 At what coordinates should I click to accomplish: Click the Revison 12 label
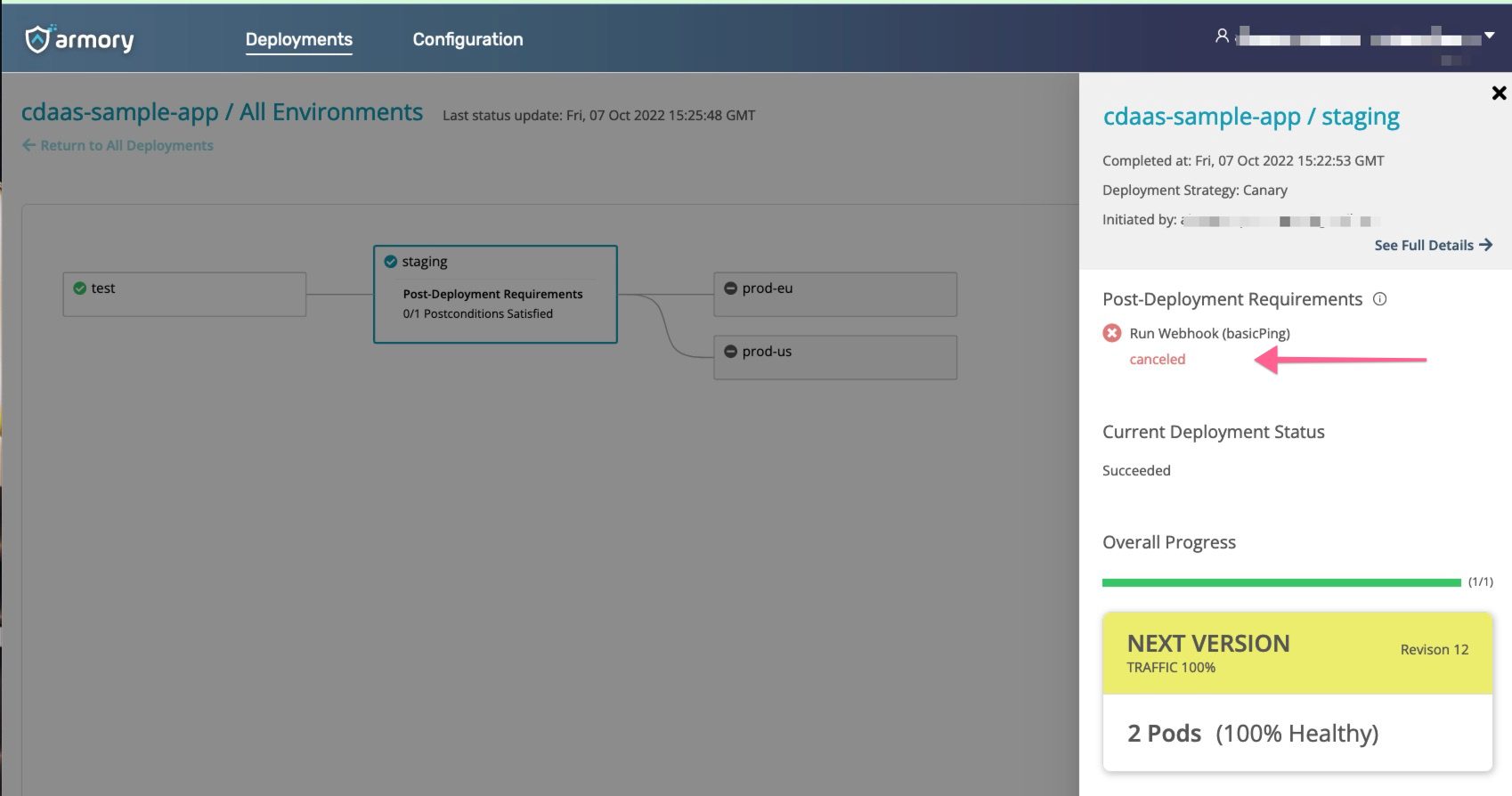click(x=1435, y=649)
